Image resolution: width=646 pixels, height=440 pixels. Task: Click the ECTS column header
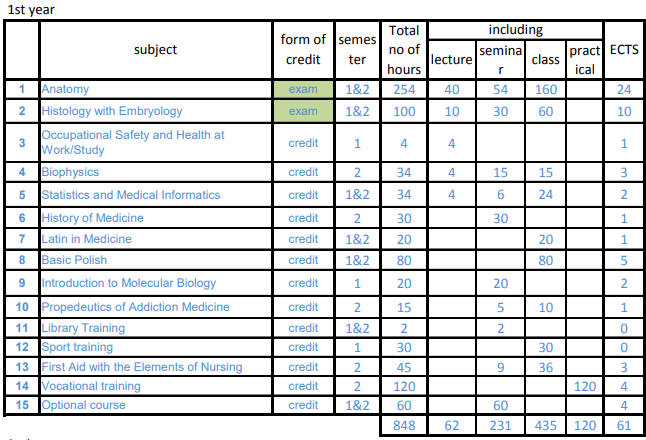pyautogui.click(x=624, y=49)
